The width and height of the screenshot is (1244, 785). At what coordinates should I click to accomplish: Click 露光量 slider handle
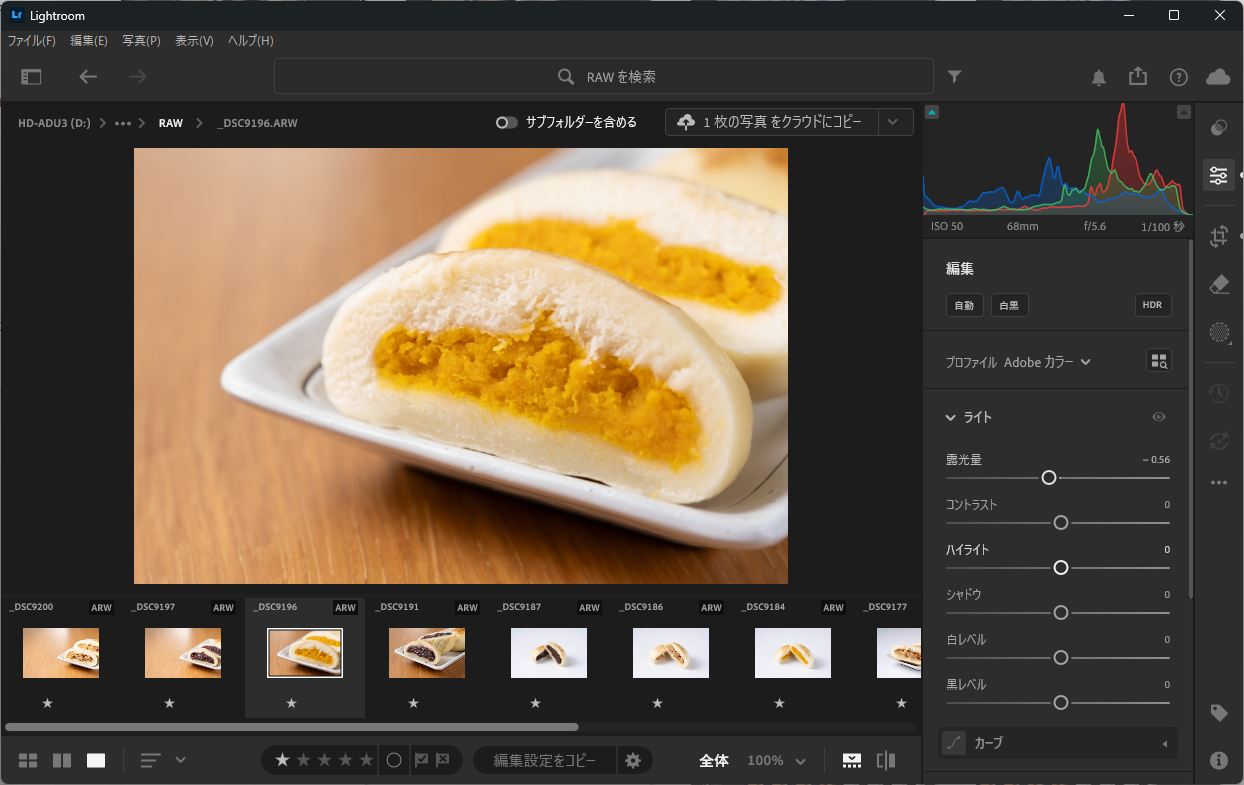point(1049,478)
